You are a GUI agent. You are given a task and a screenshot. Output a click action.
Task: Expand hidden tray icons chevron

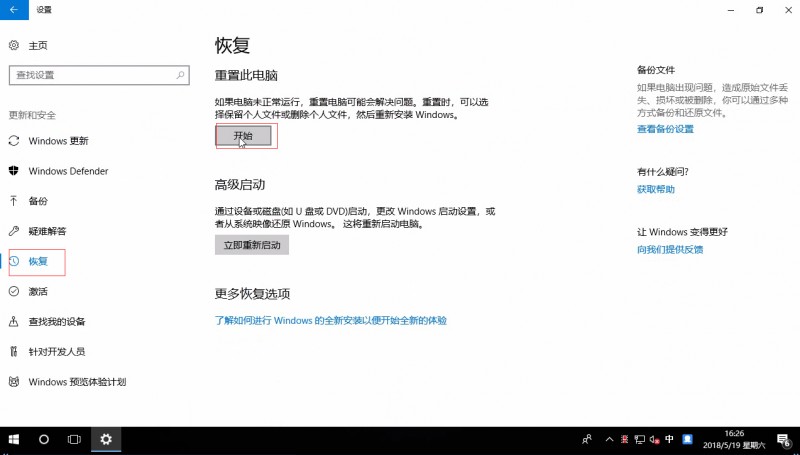click(609, 439)
